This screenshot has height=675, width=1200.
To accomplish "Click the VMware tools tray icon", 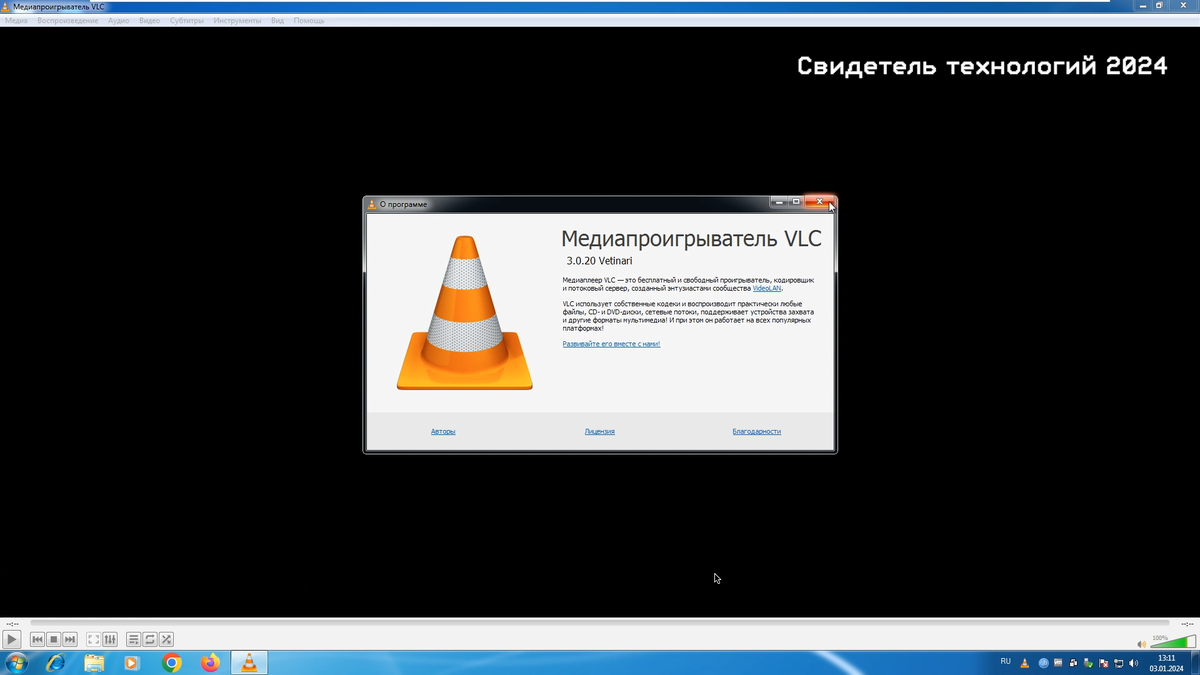I will click(1058, 663).
